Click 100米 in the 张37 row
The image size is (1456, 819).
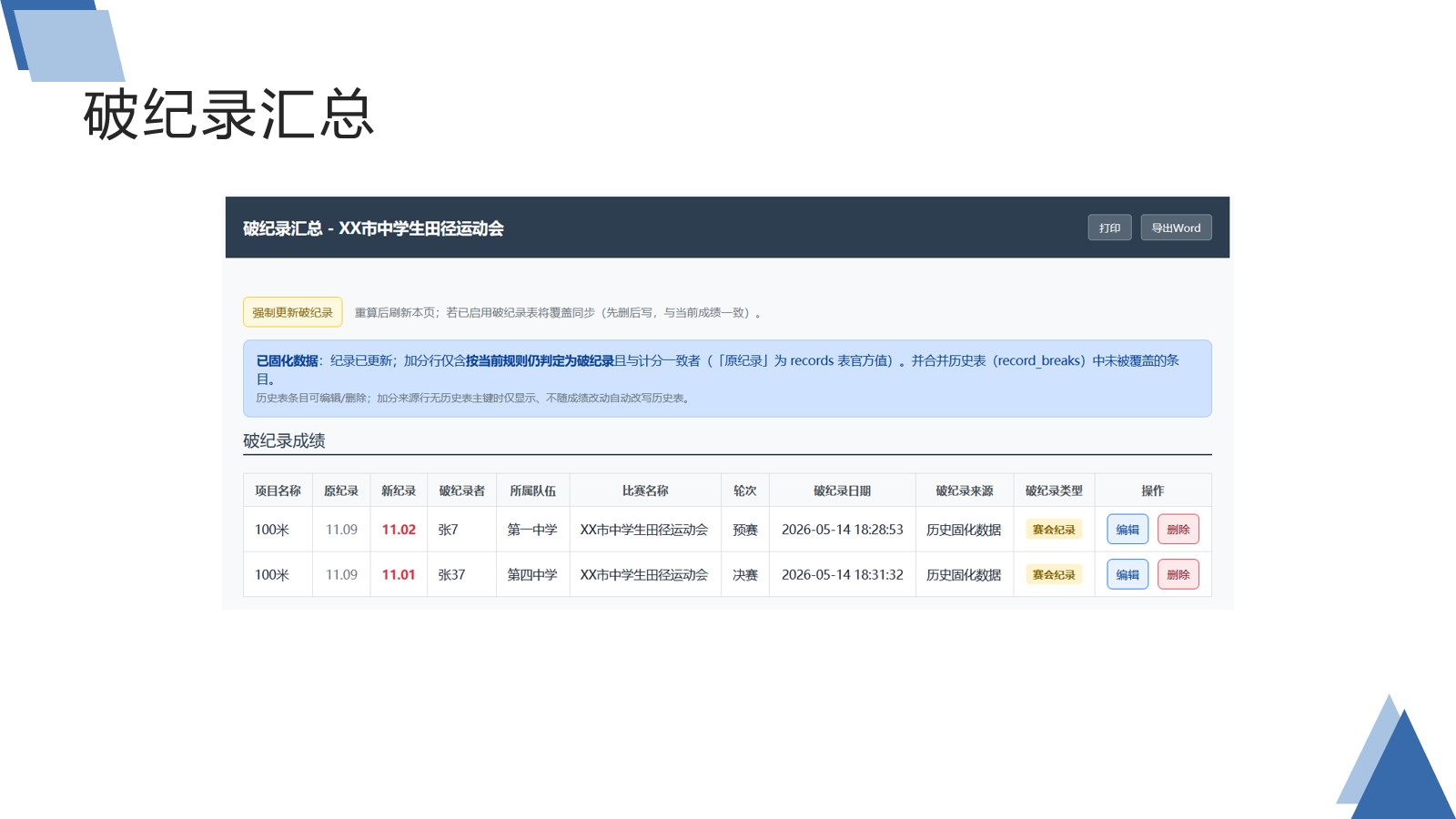[x=271, y=575]
